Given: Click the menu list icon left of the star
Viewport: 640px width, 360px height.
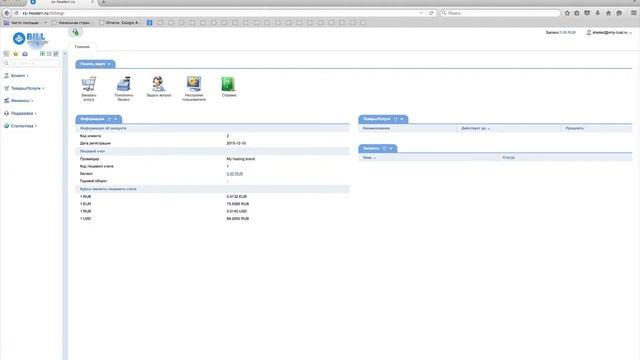Looking at the screenshot, I should [6, 54].
